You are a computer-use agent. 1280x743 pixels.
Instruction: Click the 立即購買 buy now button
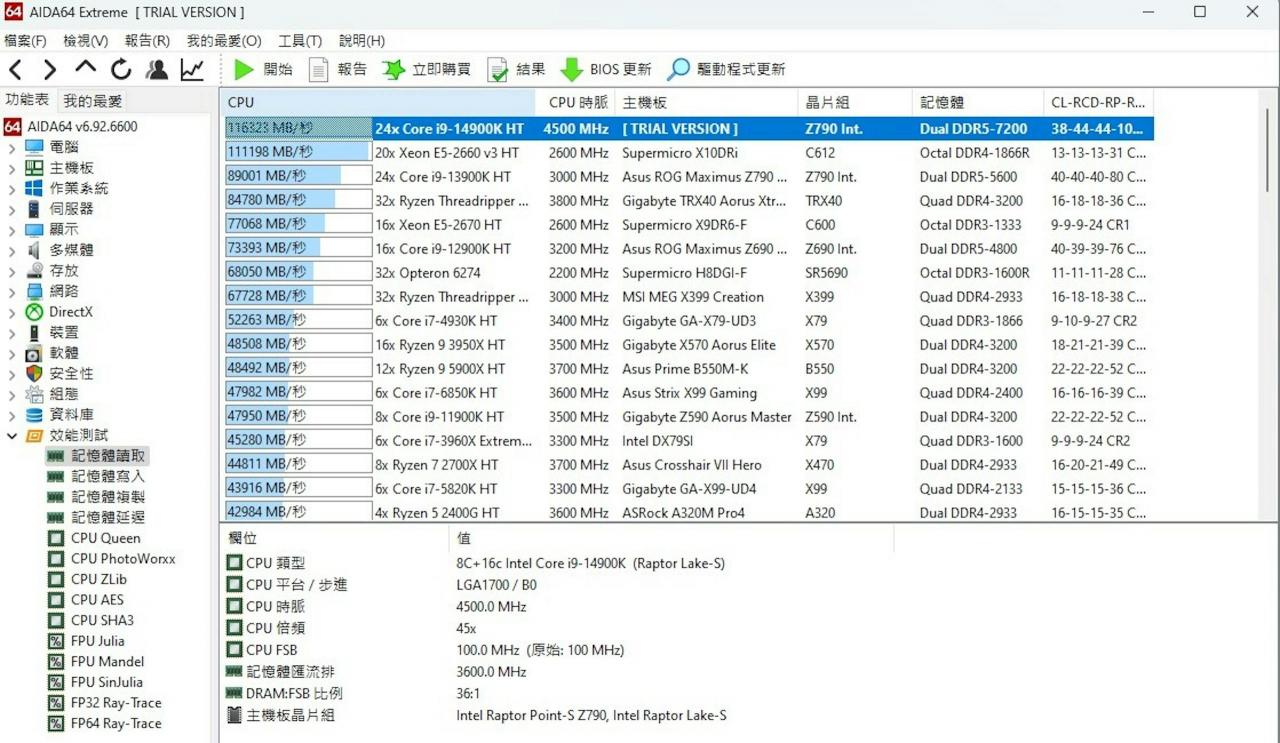[x=427, y=69]
